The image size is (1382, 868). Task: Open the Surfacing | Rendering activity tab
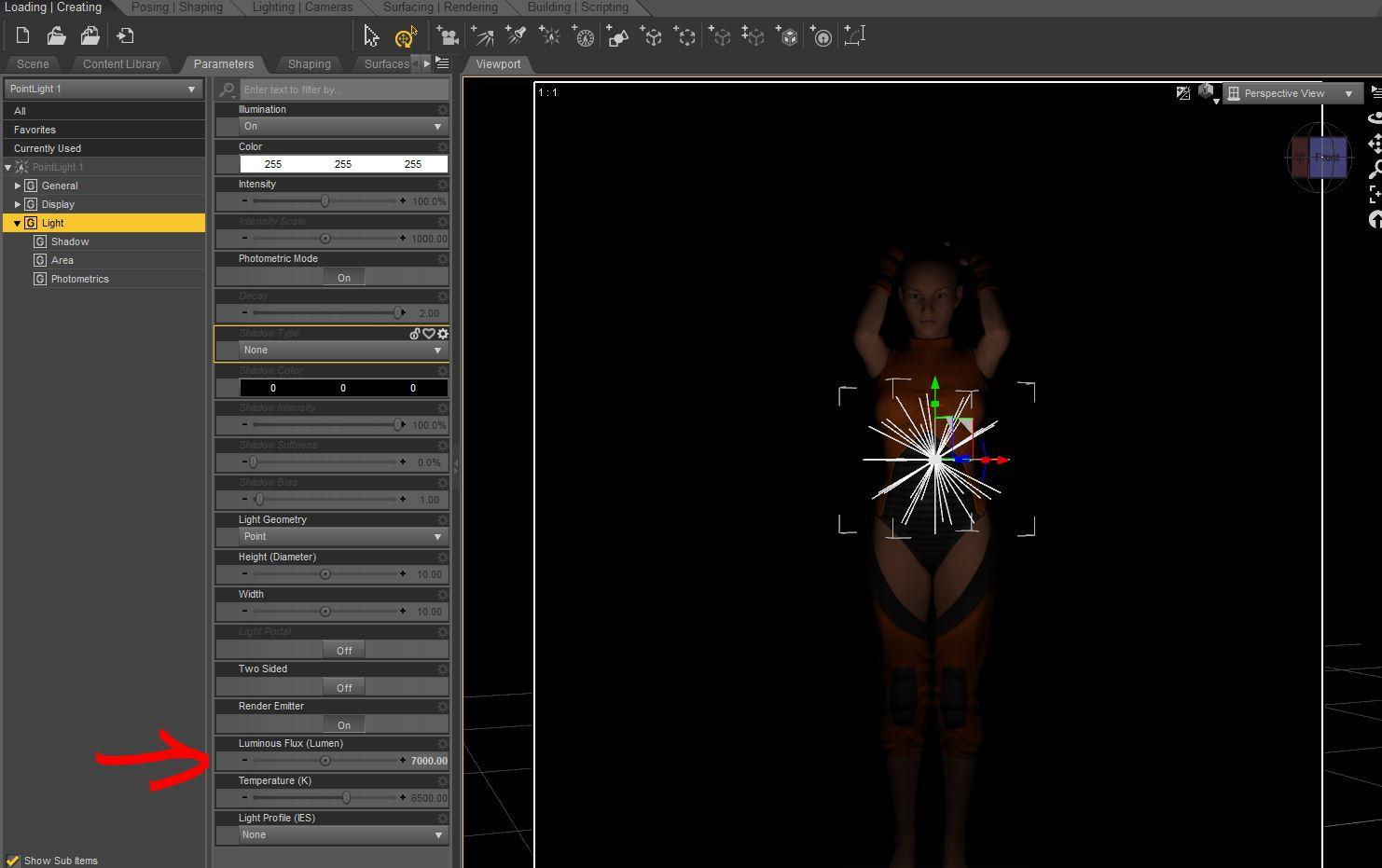click(x=440, y=7)
